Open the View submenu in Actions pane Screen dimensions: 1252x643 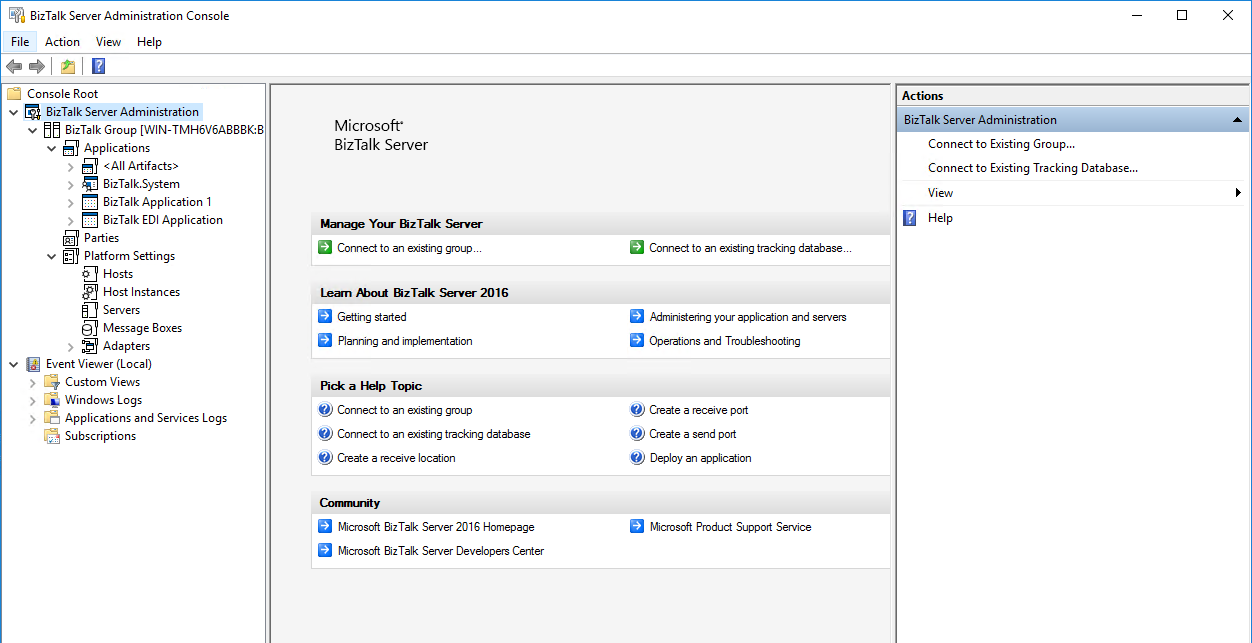1072,193
